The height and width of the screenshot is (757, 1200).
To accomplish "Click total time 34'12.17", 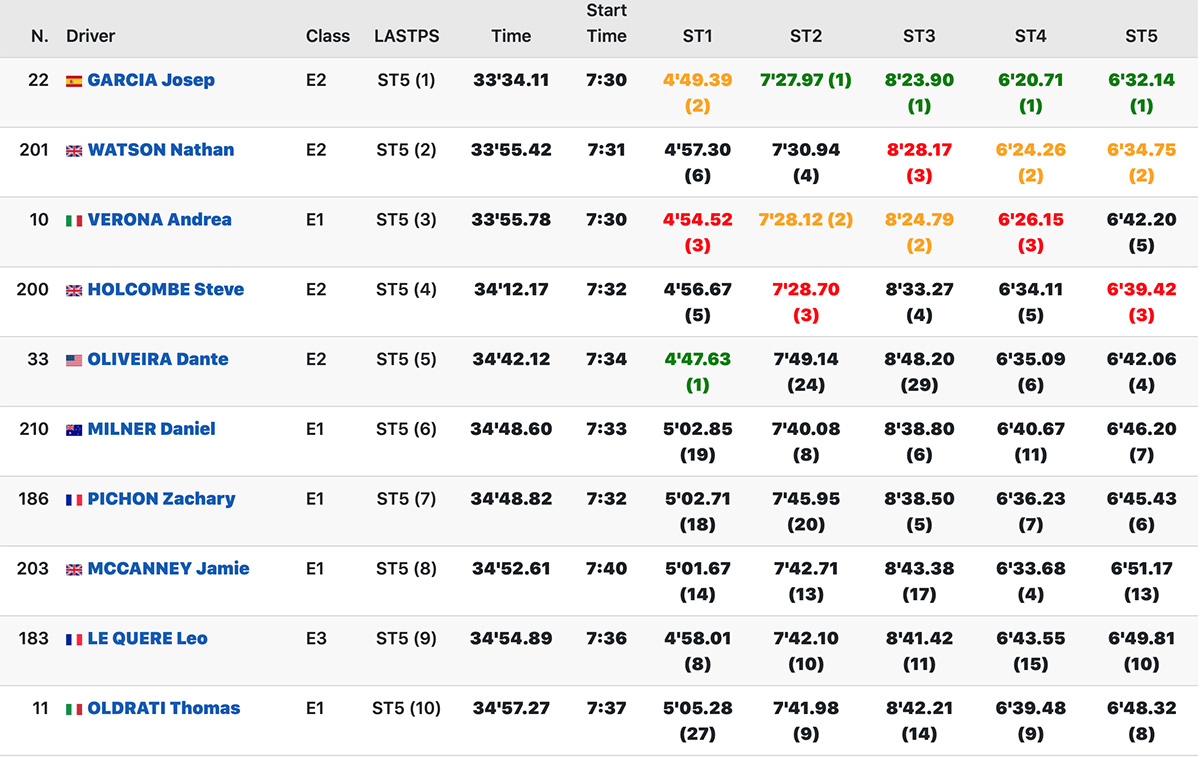I will [511, 290].
